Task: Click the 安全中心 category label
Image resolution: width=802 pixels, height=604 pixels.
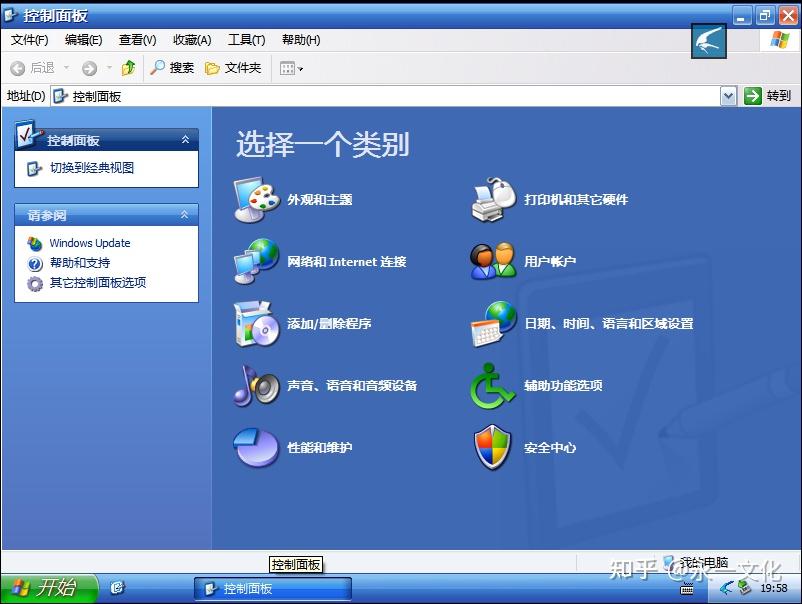Action: tap(550, 448)
